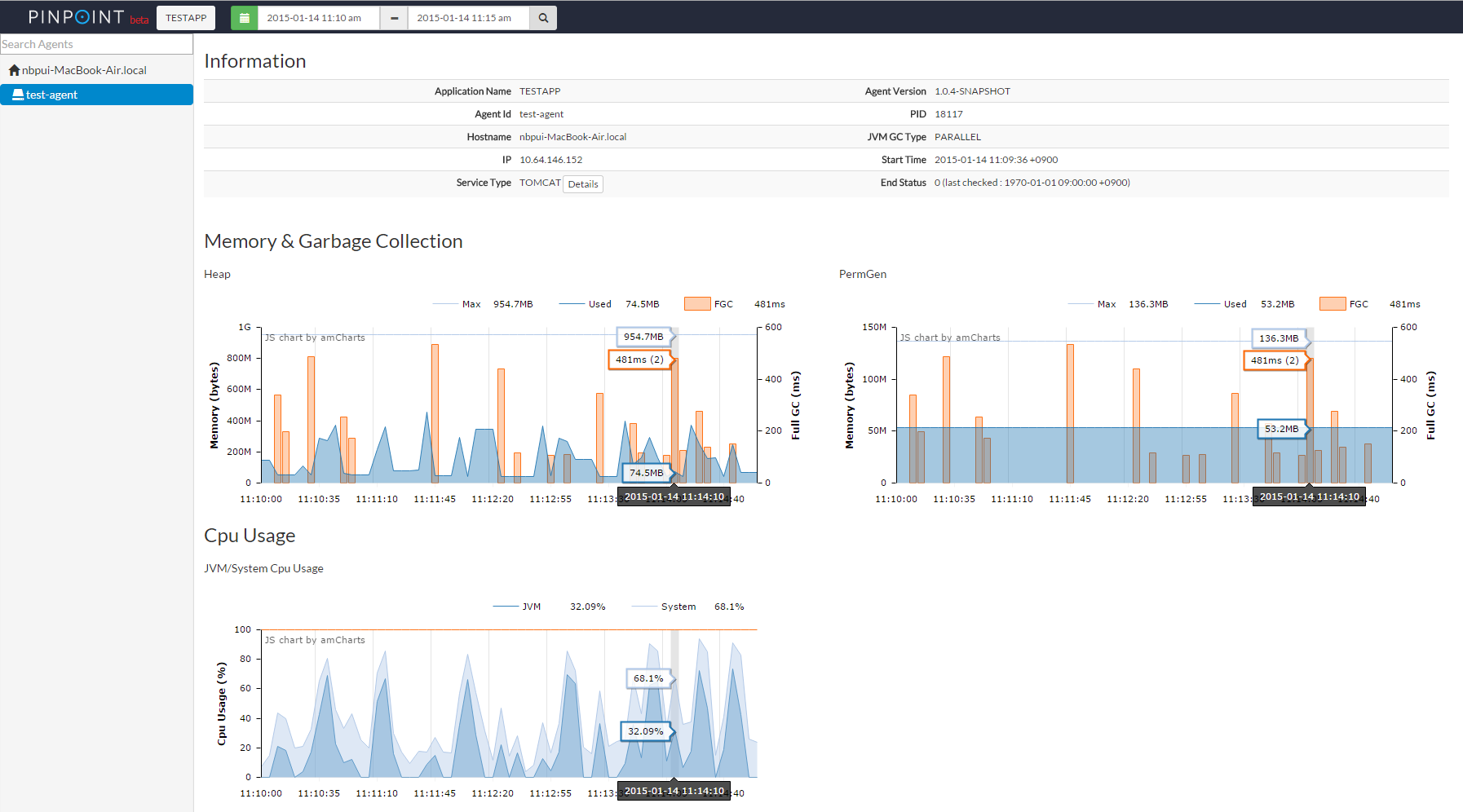This screenshot has width=1463, height=812.
Task: Toggle the Heap chart Used legend series
Action: pyautogui.click(x=609, y=304)
